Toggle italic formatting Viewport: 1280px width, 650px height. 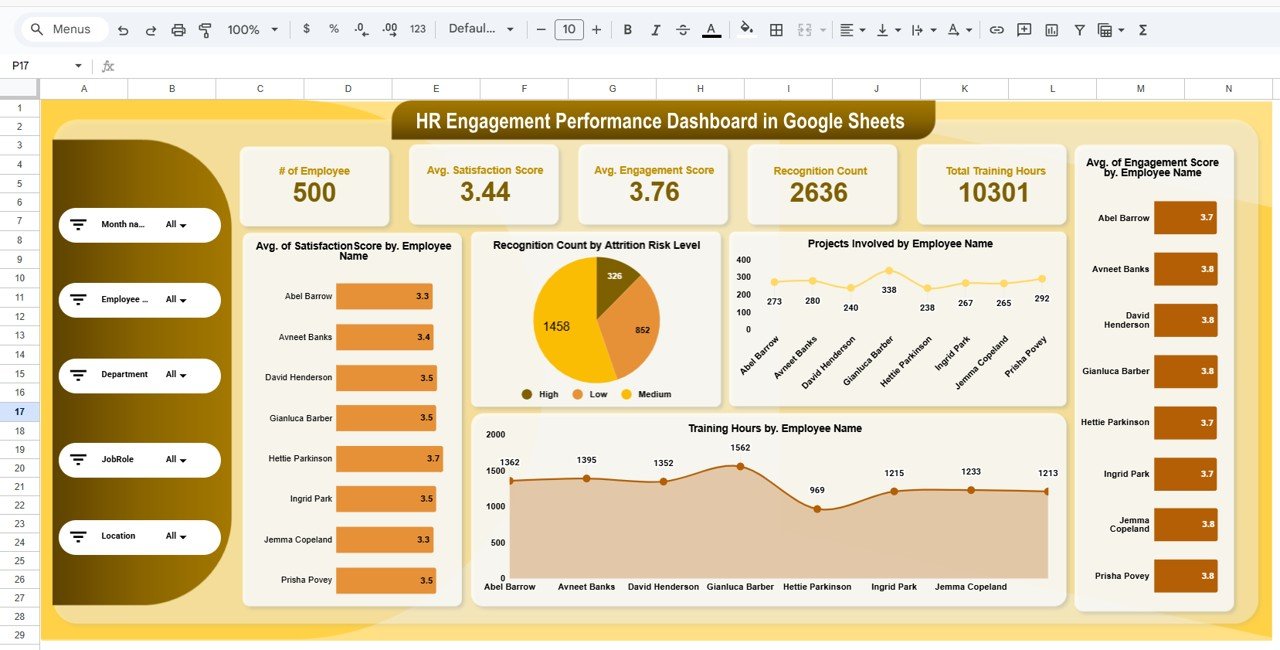coord(655,29)
